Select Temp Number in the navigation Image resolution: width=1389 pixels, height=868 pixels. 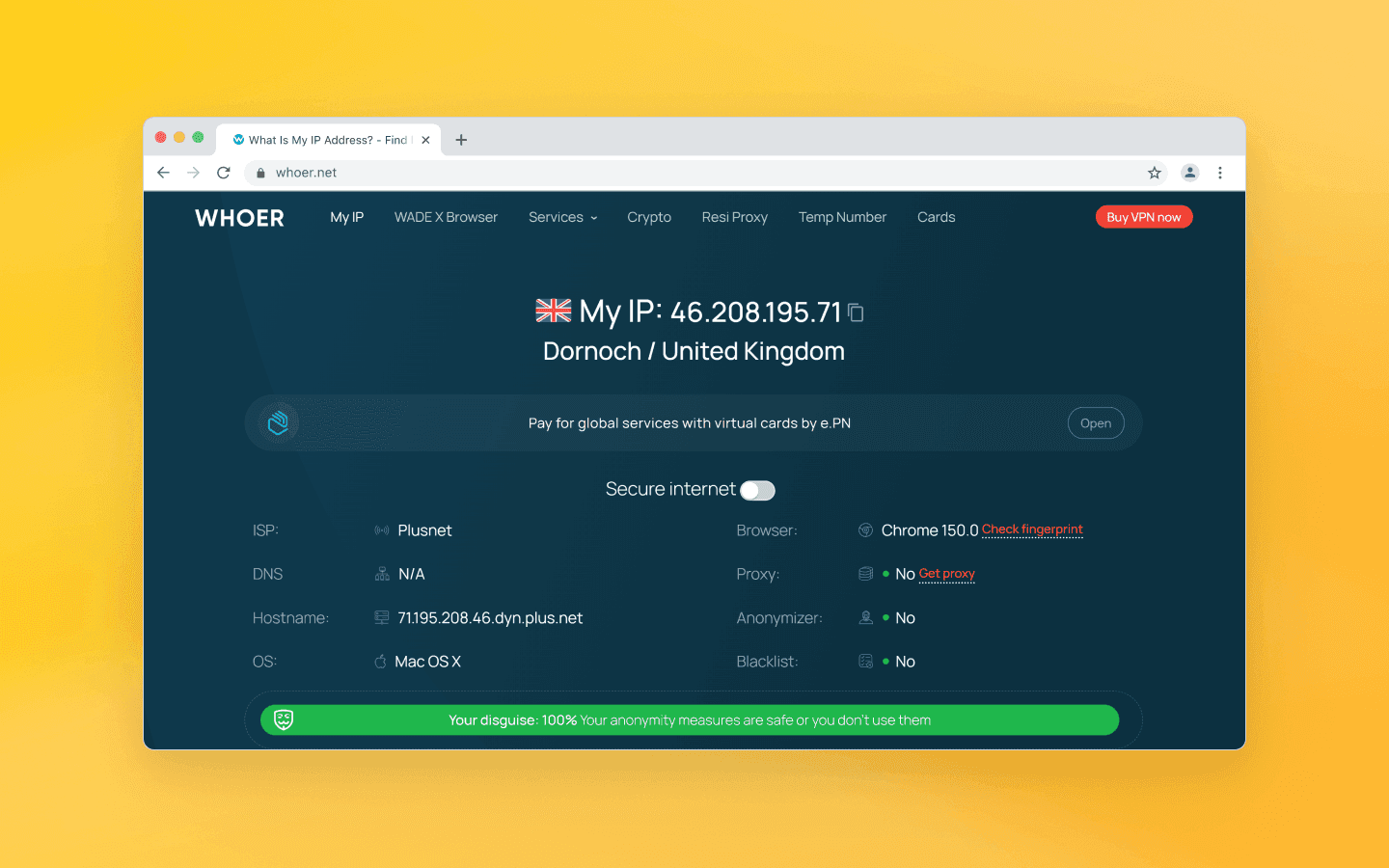[x=842, y=217]
